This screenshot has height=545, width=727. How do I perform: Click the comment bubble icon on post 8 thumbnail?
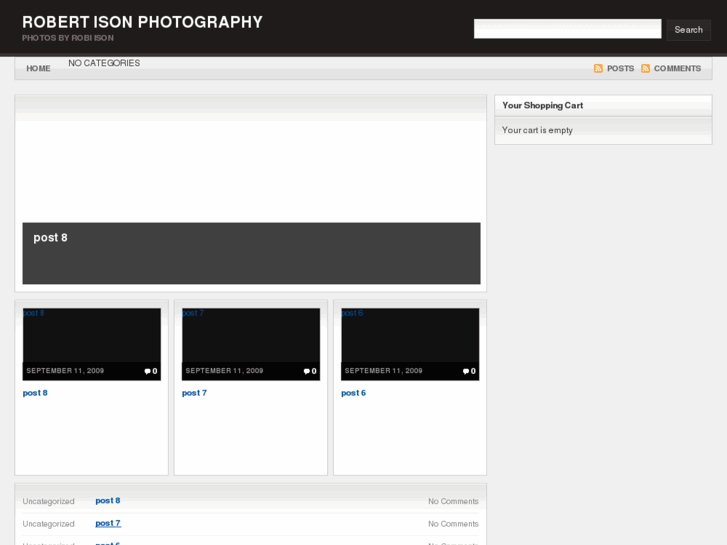(x=147, y=371)
